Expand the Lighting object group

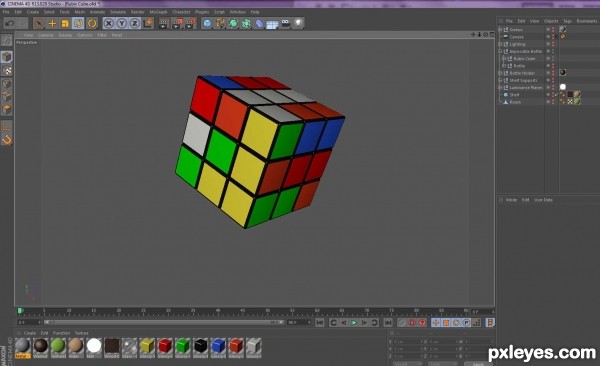click(x=500, y=44)
